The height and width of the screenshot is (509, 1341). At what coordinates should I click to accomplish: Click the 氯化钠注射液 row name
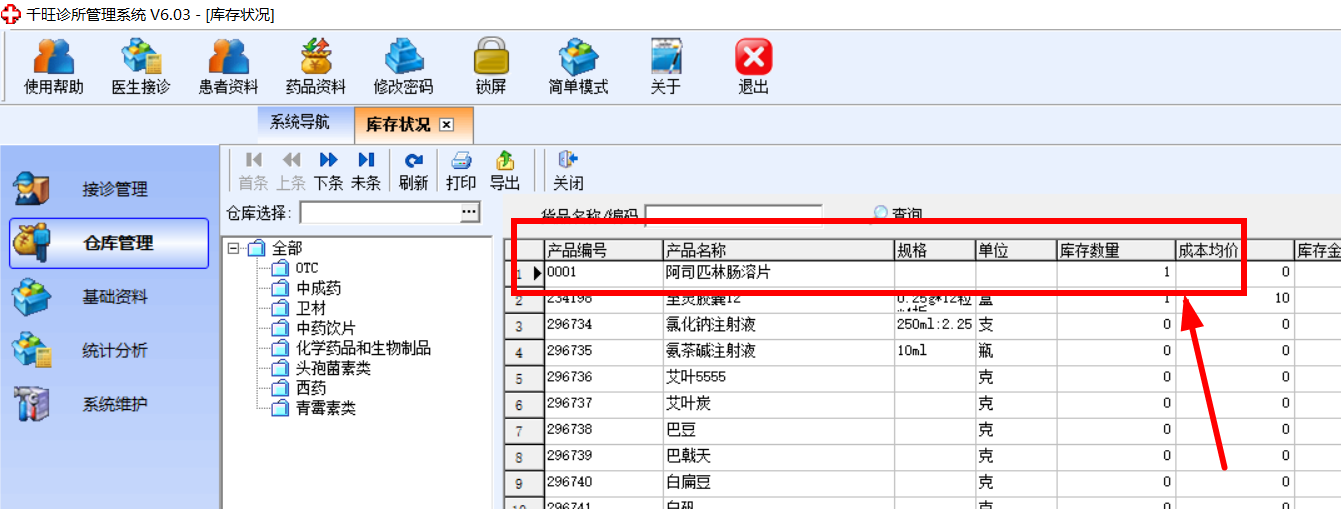pyautogui.click(x=779, y=325)
